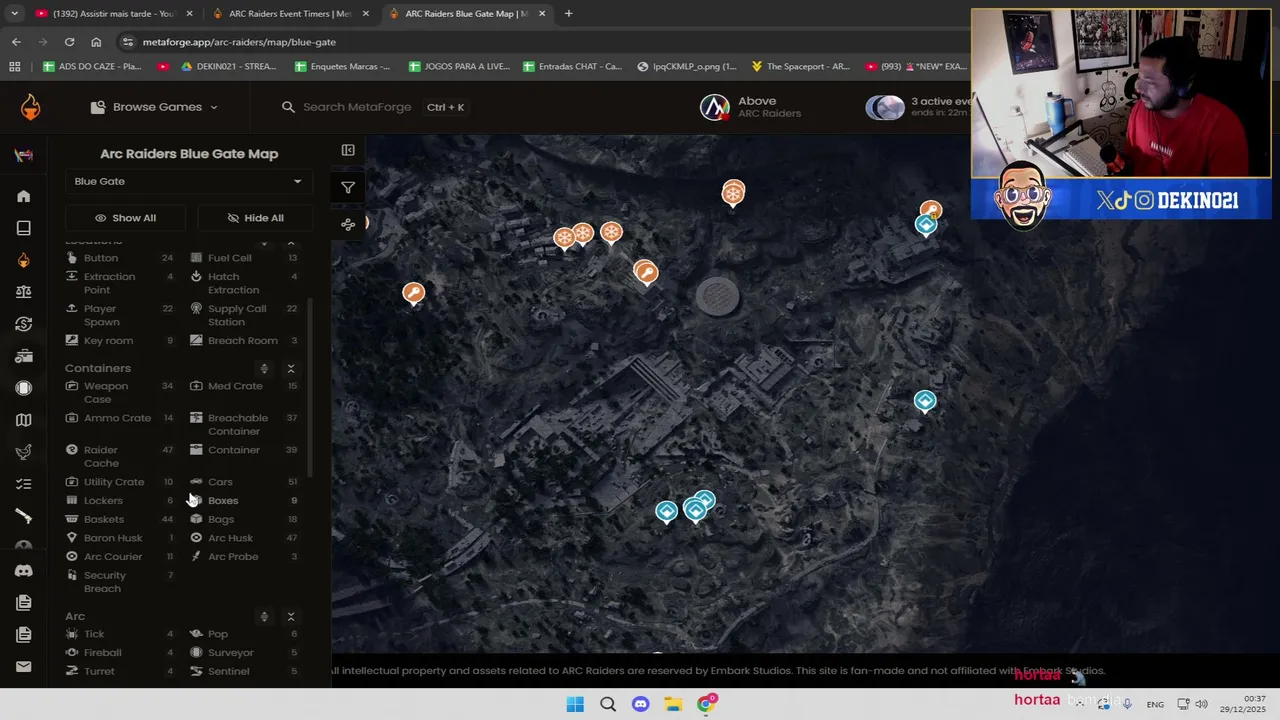
Task: Click the Containers section toggle-all icon
Action: pos(264,368)
